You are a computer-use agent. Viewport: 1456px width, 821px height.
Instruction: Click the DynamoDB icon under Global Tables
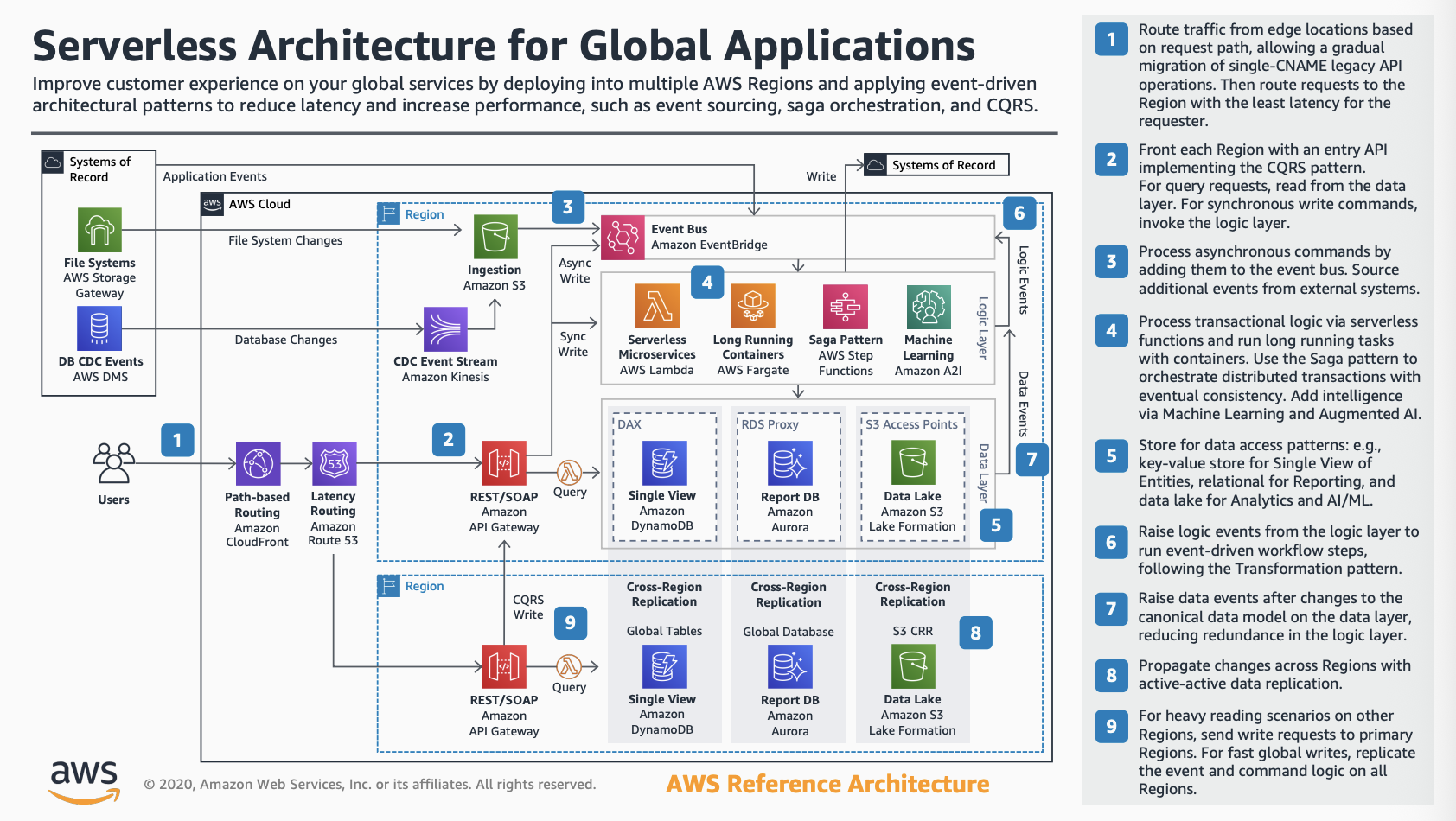[x=664, y=666]
